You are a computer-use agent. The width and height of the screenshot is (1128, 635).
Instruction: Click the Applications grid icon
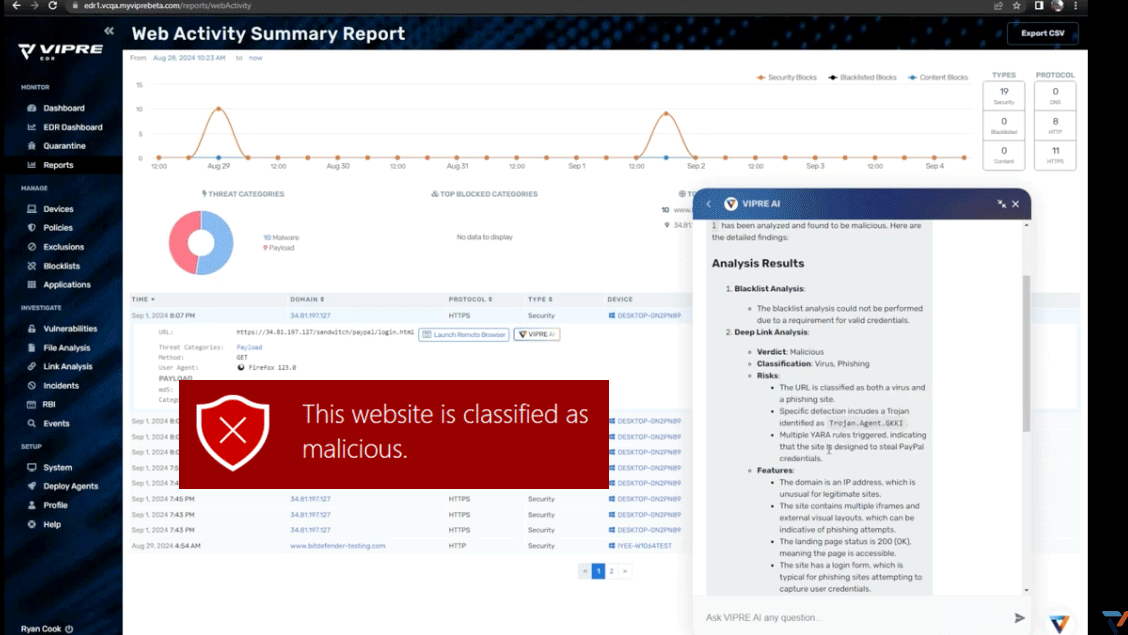point(32,285)
